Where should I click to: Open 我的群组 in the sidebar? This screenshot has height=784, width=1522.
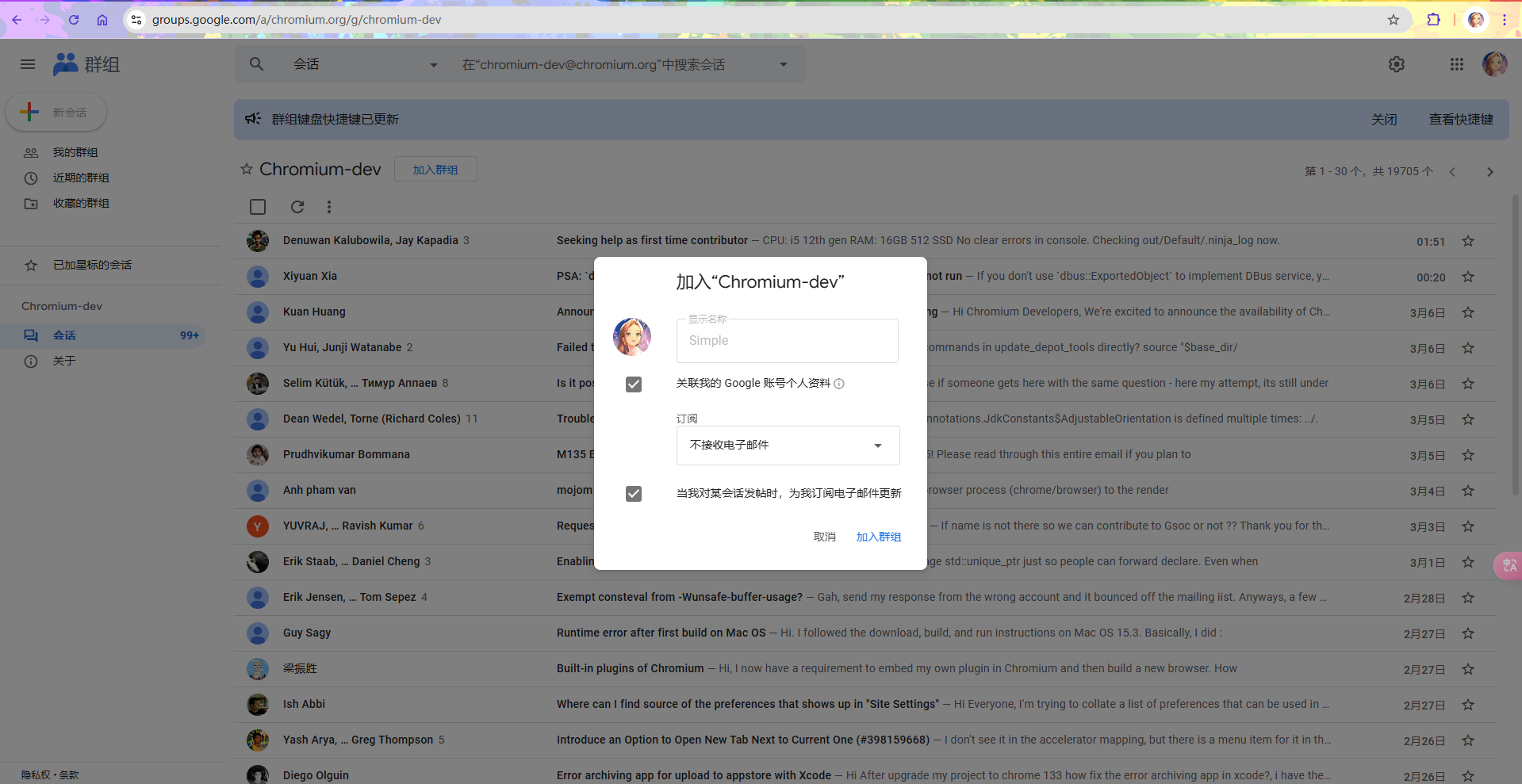pos(75,152)
